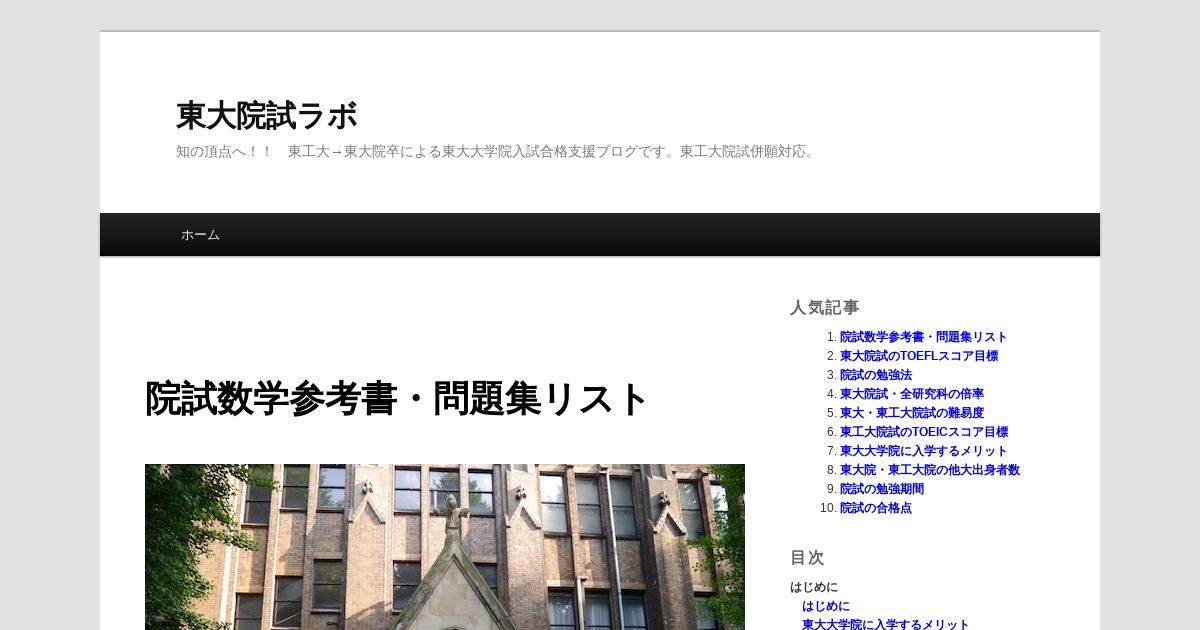Open 東大院試のTOEFLスコア目標 link
Screen dimensions: 1200x630
(x=919, y=356)
